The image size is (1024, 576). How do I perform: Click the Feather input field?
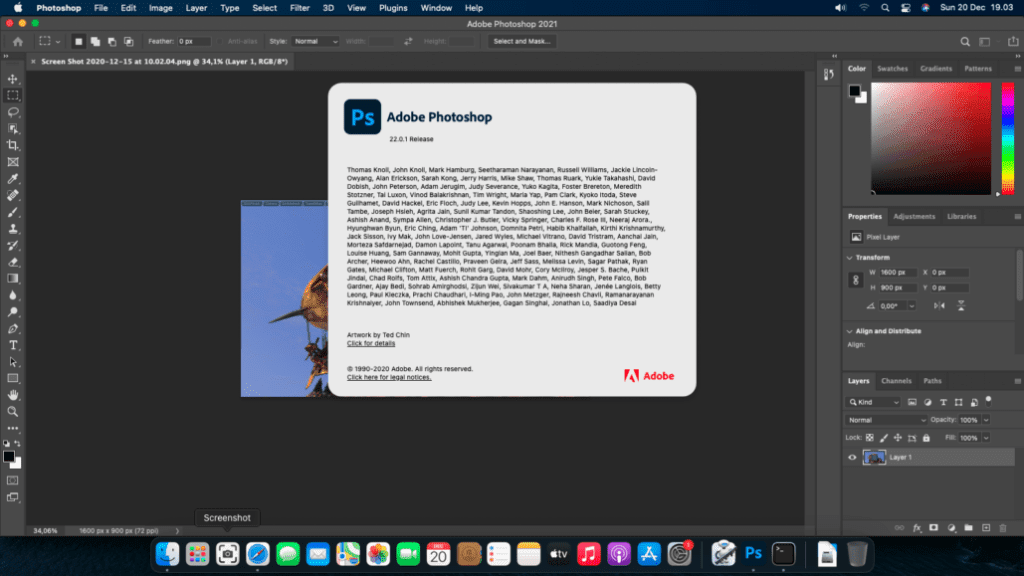(194, 41)
